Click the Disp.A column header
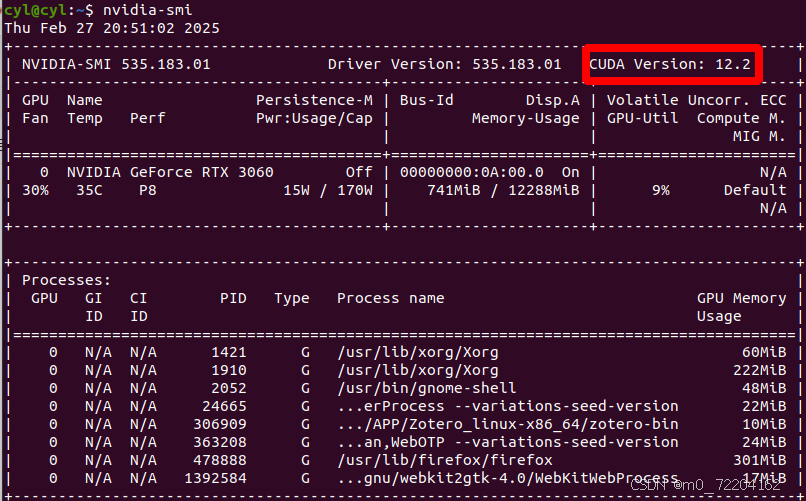 [x=553, y=100]
